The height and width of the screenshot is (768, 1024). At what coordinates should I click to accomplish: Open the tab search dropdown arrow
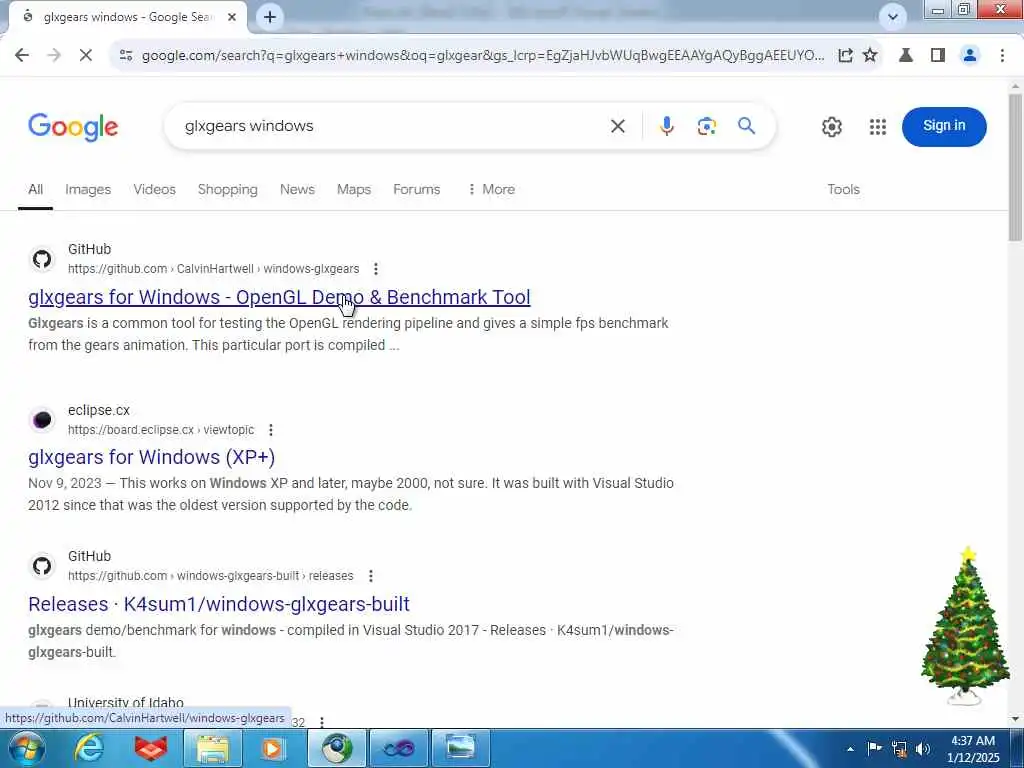pyautogui.click(x=893, y=17)
